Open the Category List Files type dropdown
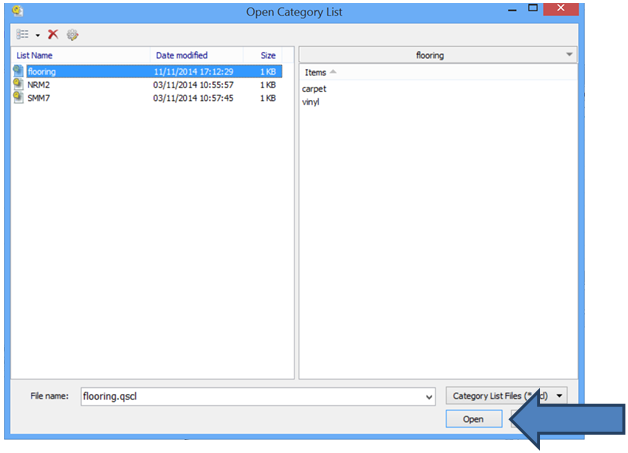The width and height of the screenshot is (628, 453). [x=560, y=396]
